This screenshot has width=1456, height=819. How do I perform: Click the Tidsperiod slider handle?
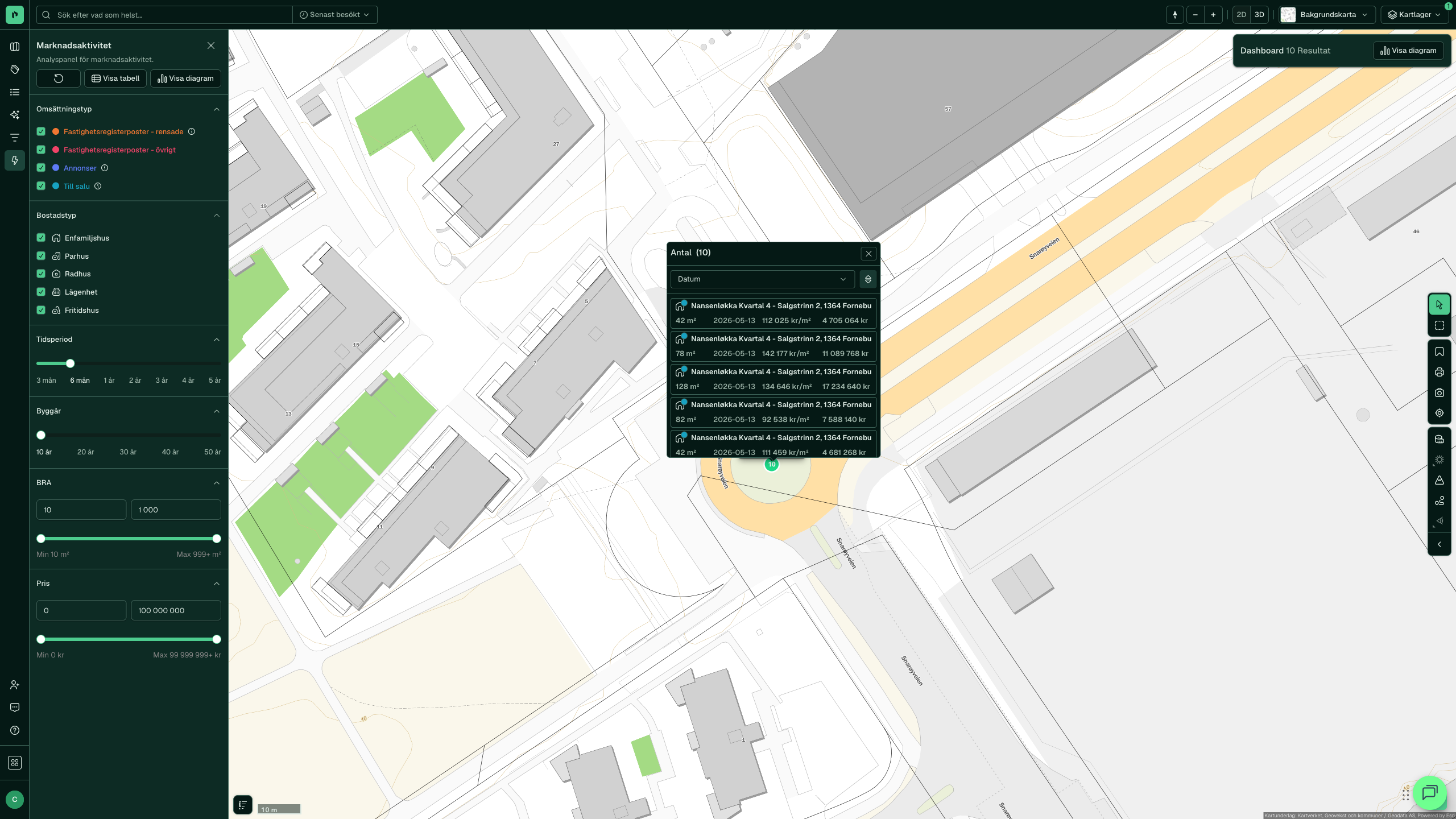click(71, 363)
